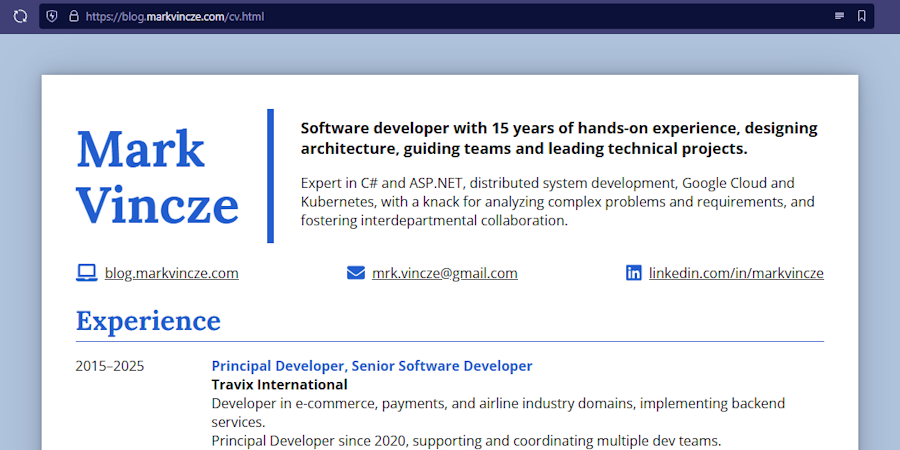Click the Travix International company name
Viewport: 900px width, 450px height.
(x=280, y=384)
